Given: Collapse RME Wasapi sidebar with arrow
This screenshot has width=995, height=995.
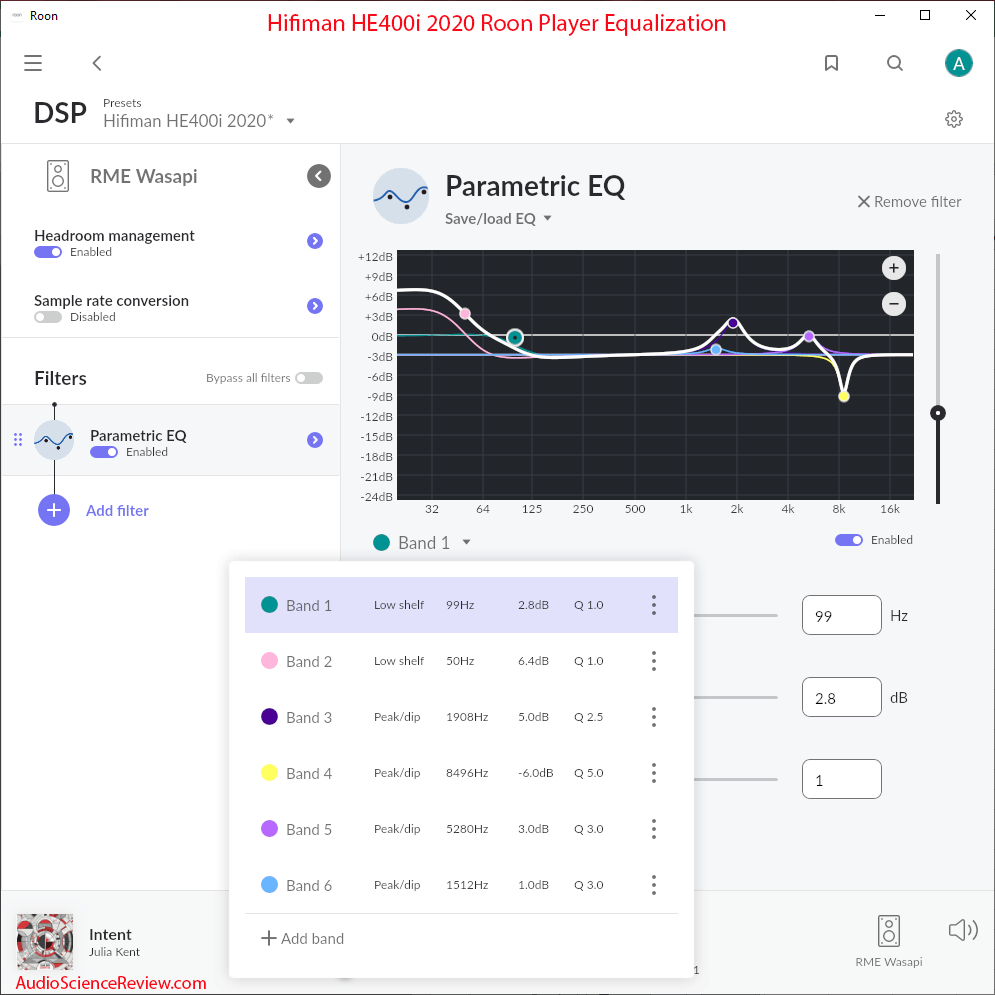Looking at the screenshot, I should coord(319,176).
